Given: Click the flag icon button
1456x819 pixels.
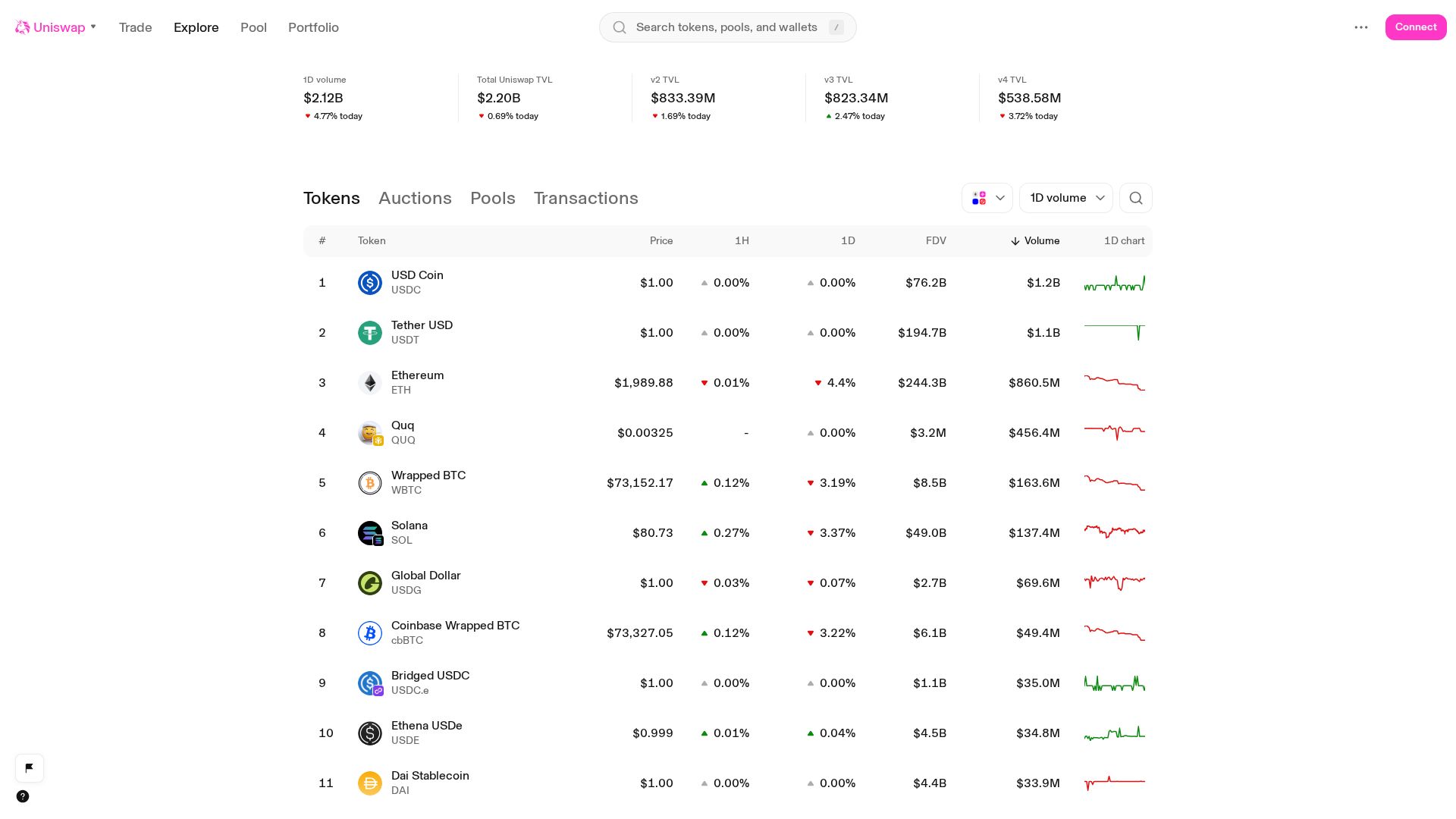Looking at the screenshot, I should [30, 768].
